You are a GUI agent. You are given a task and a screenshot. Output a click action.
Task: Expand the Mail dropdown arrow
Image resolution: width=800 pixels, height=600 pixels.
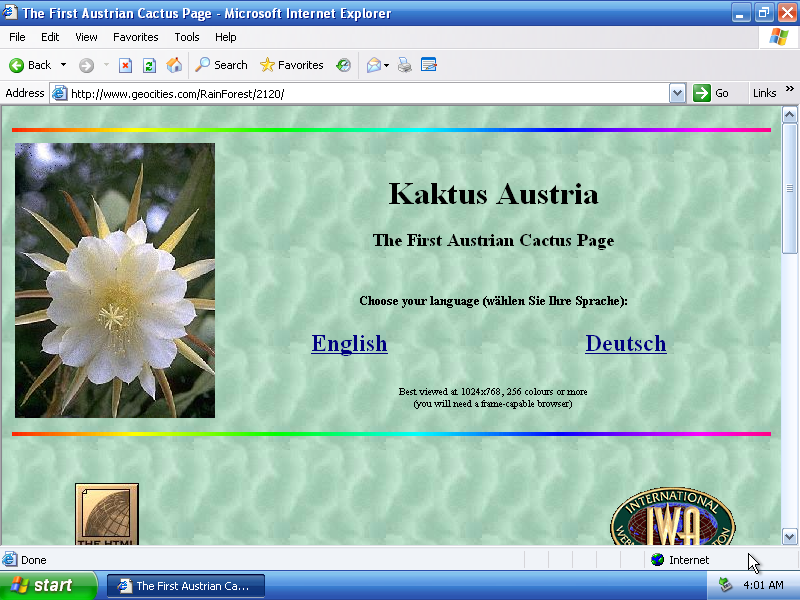coord(386,65)
